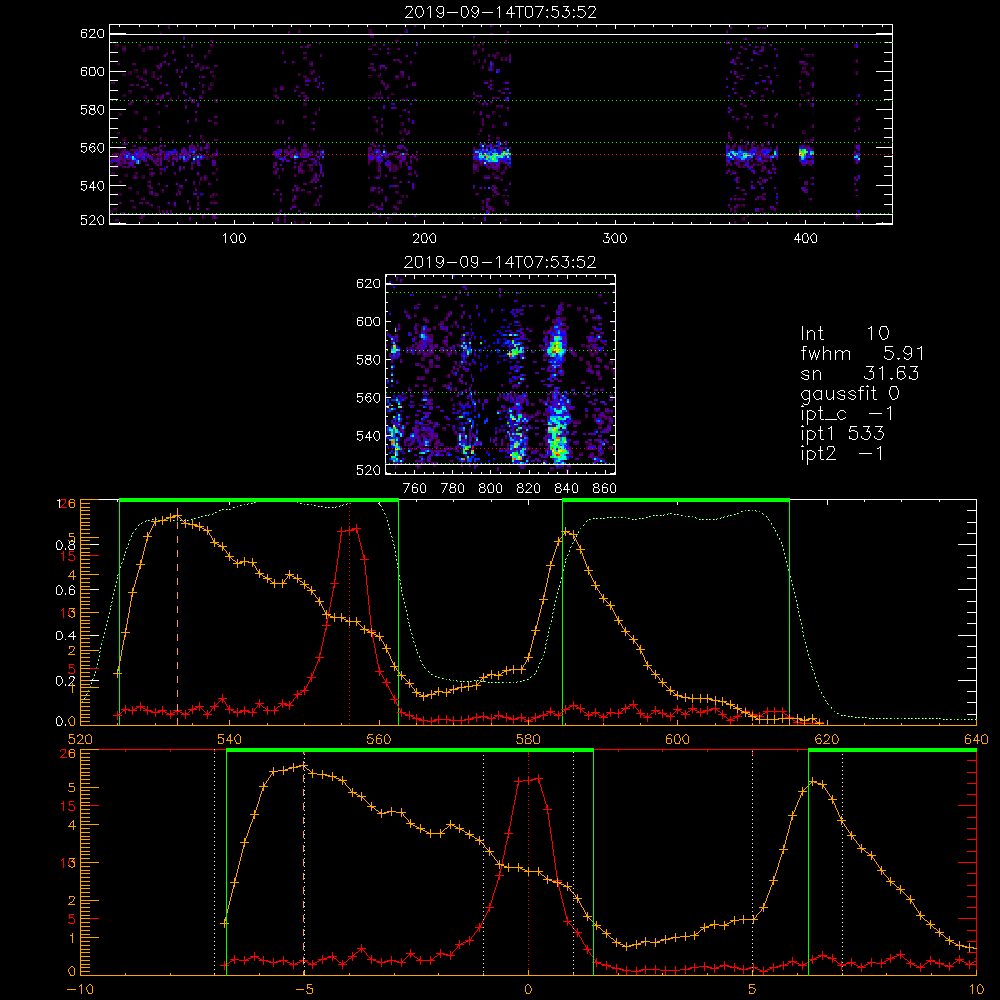Screen dimensions: 1000x1000
Task: Click x-axis label 300 on top spectrogram
Action: coord(615,239)
